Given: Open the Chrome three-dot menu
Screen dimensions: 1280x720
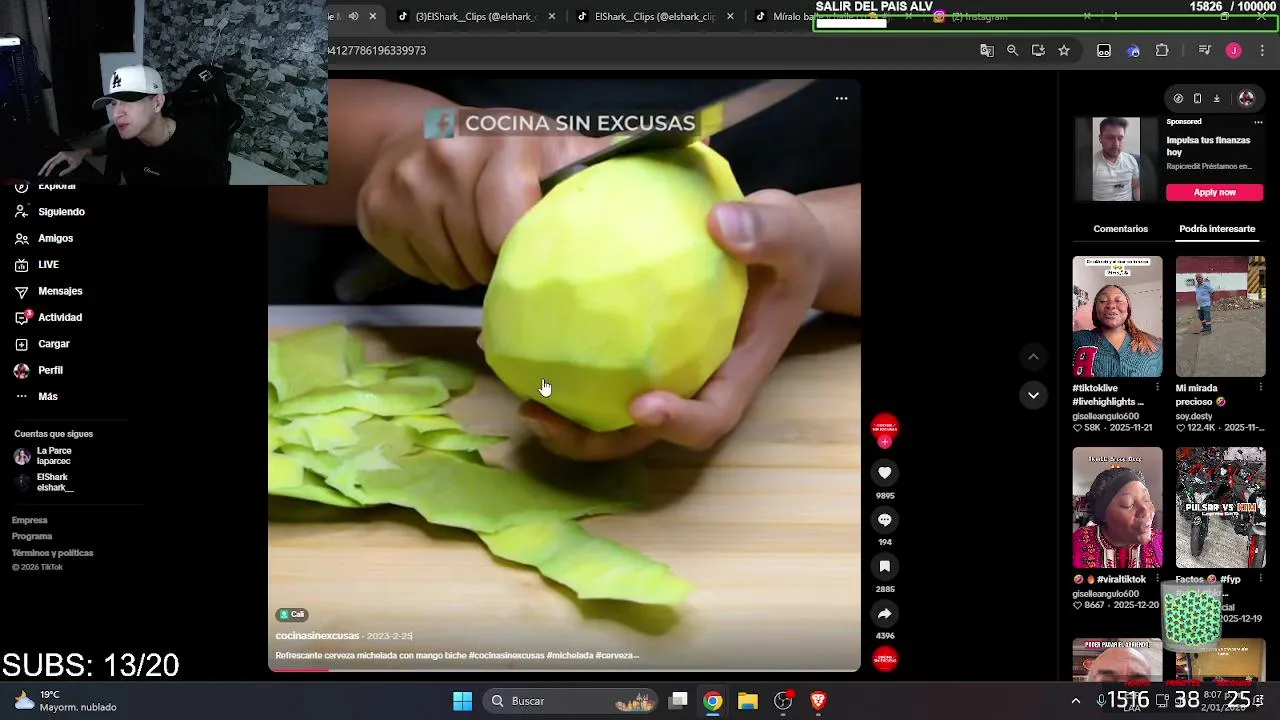Looking at the screenshot, I should pyautogui.click(x=1262, y=50).
